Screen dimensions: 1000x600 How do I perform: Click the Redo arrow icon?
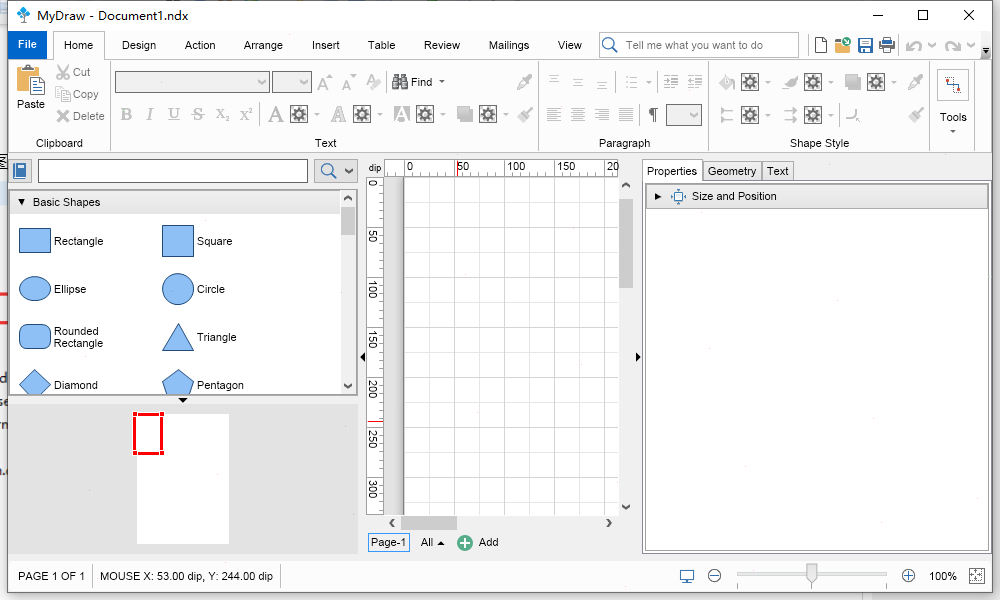coord(952,46)
